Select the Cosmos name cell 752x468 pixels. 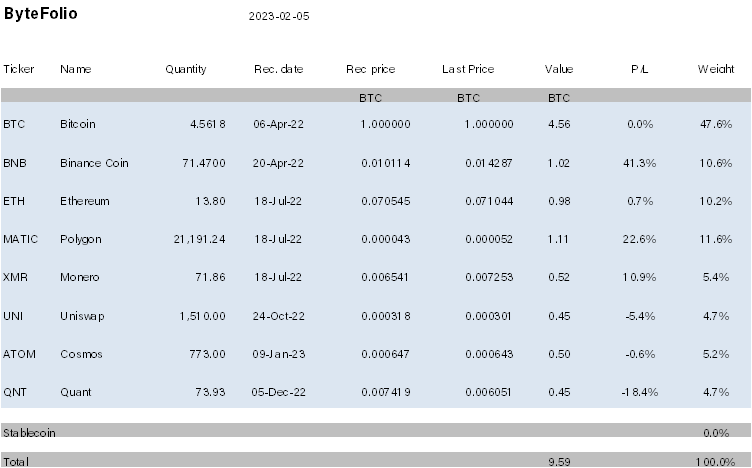[x=81, y=354]
